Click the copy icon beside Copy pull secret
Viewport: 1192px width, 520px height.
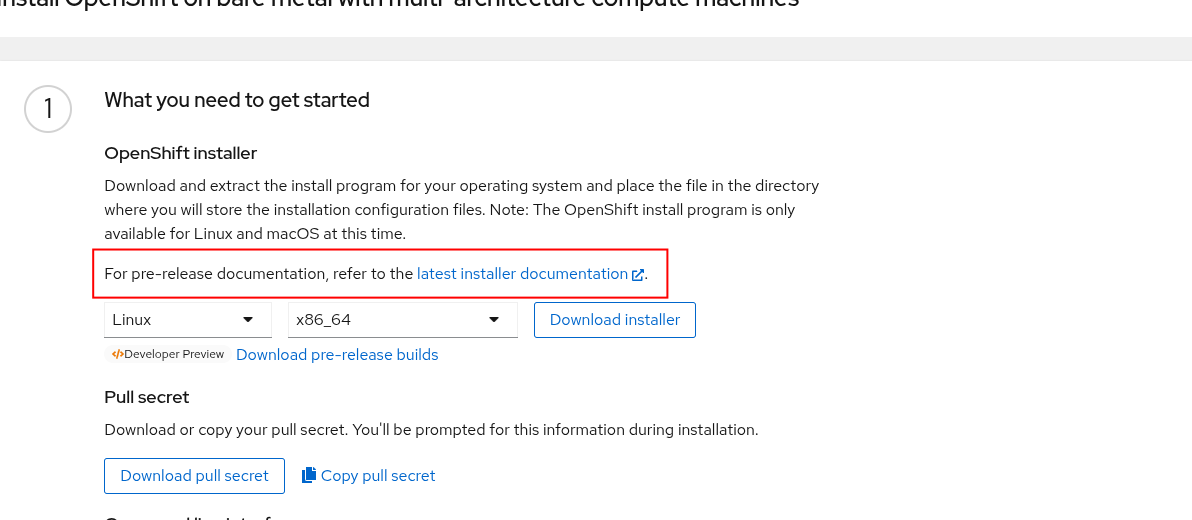click(309, 475)
